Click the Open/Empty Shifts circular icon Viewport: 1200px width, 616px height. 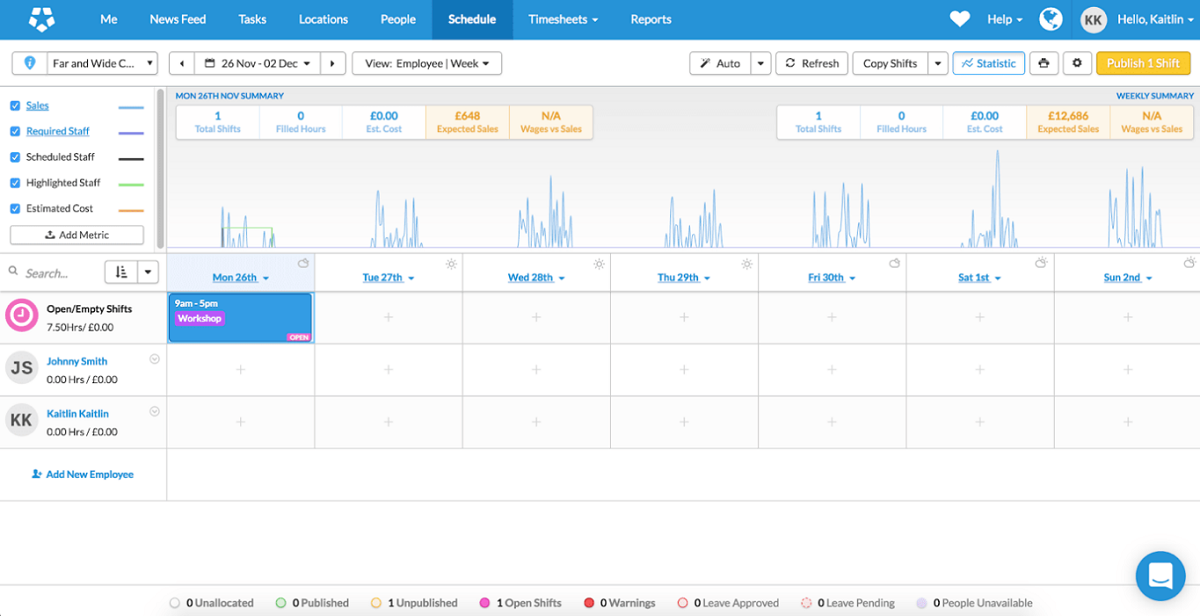(x=21, y=316)
